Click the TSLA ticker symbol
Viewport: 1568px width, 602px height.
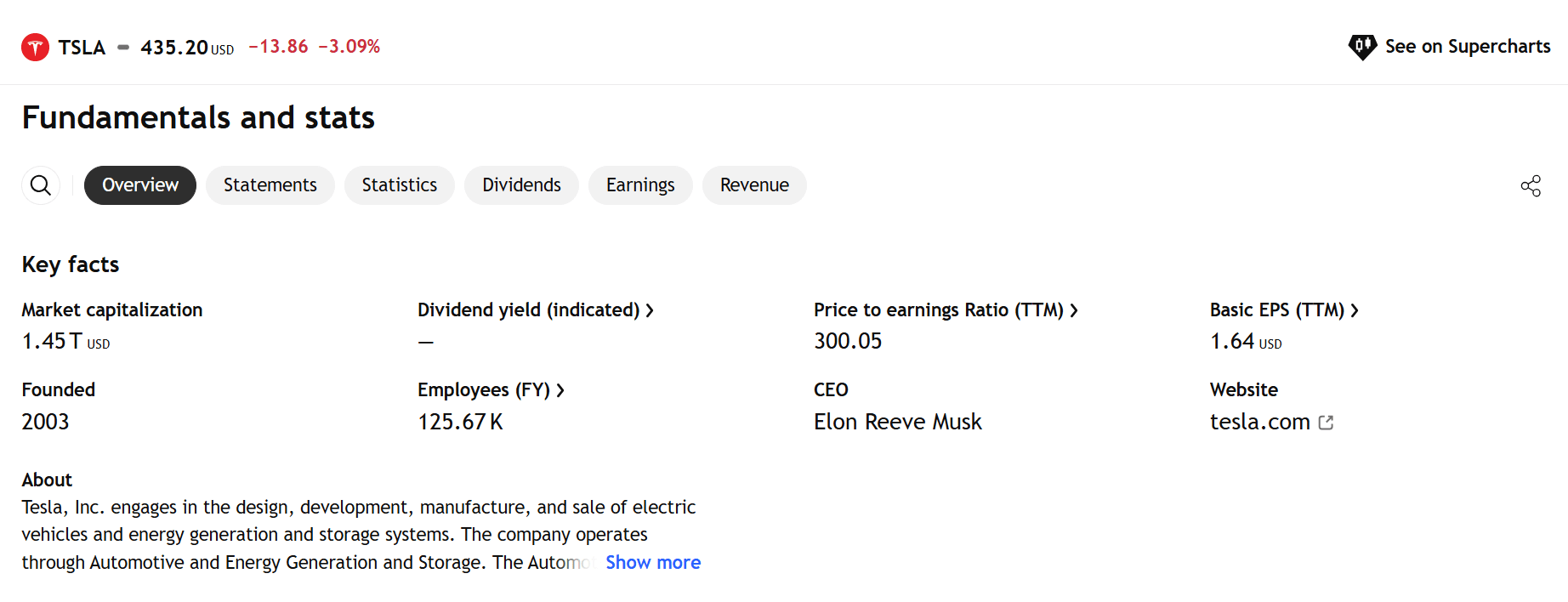point(82,48)
